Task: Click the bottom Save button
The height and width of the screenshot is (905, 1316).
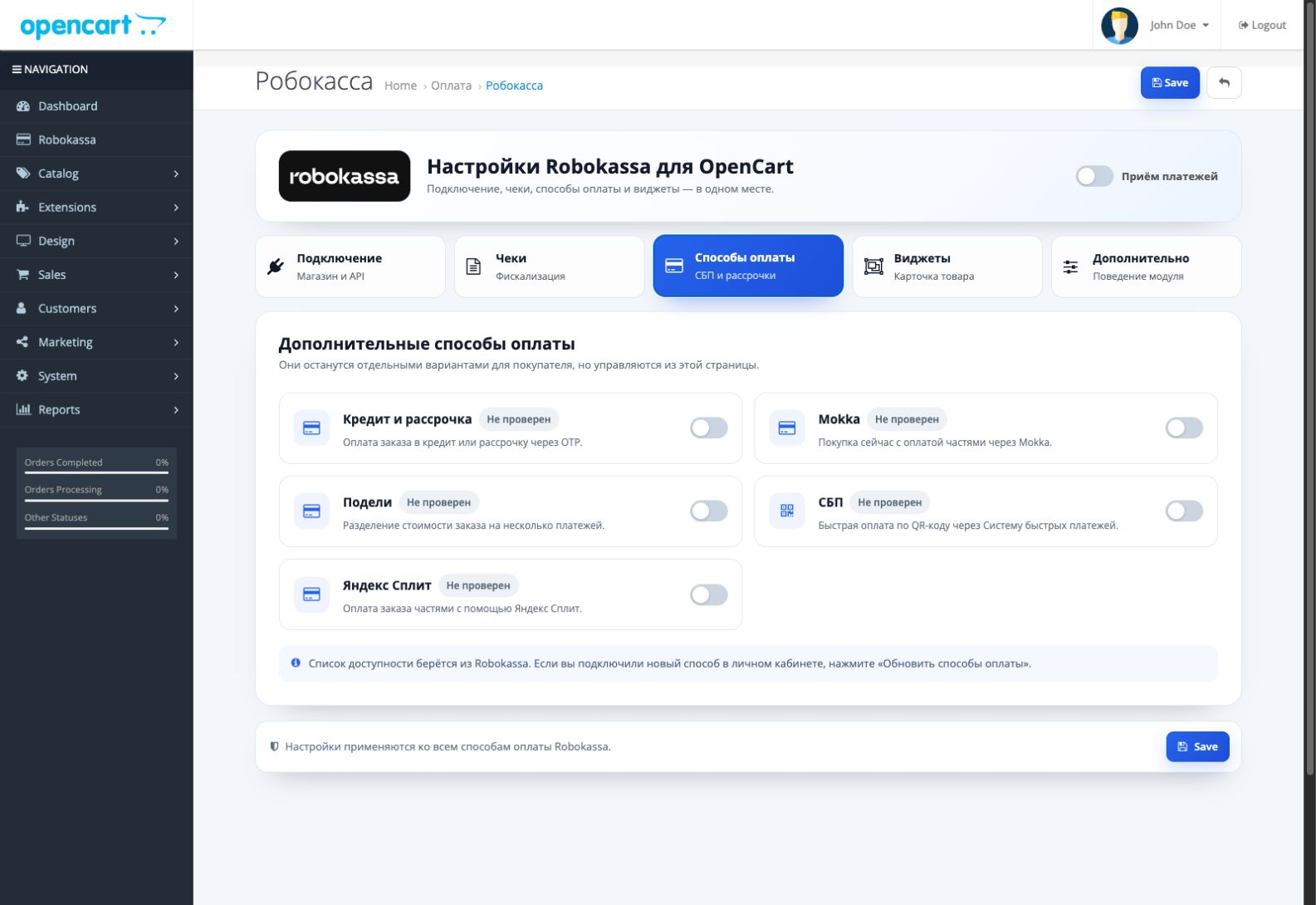Action: coord(1197,746)
